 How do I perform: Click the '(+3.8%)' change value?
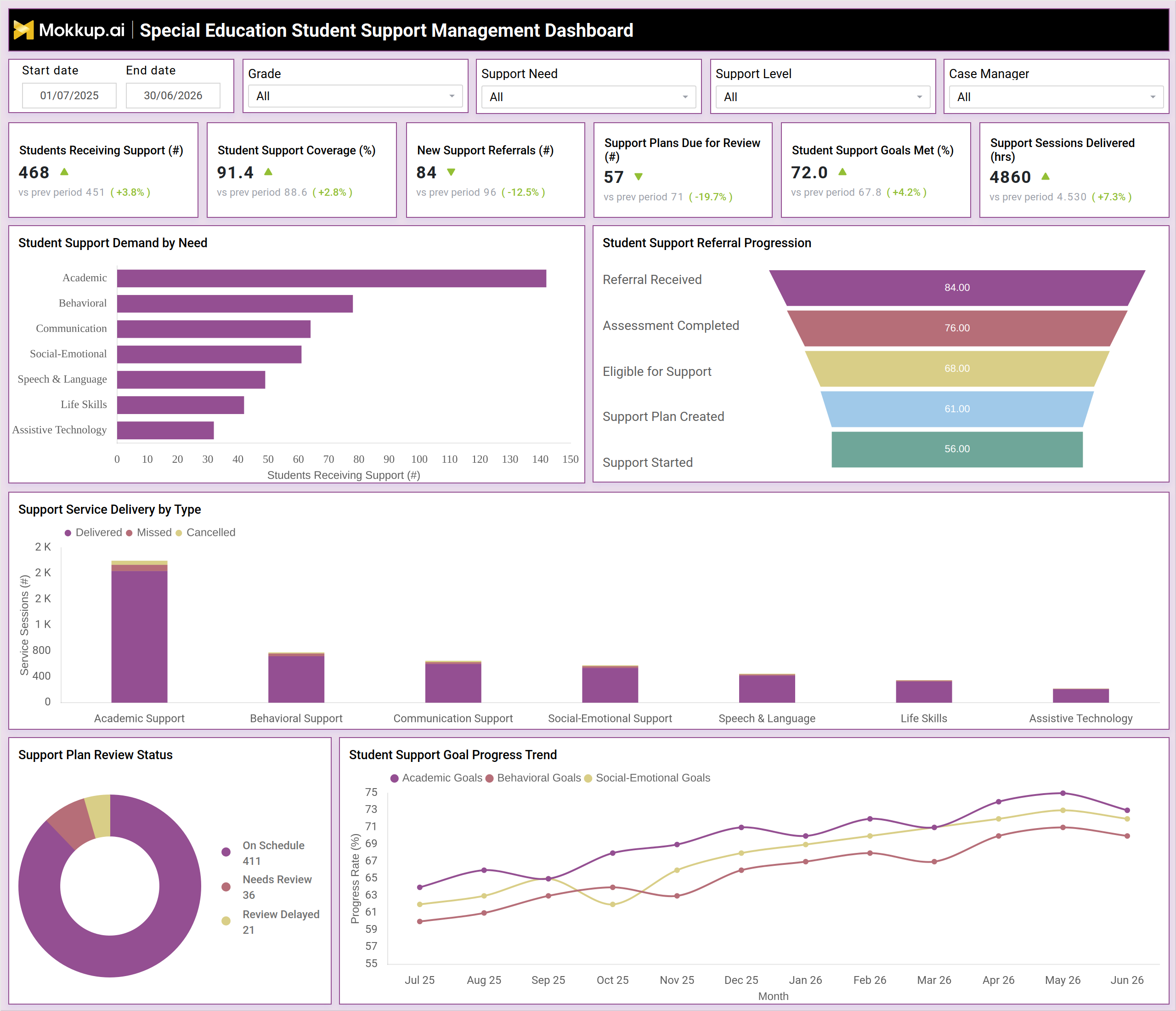pyautogui.click(x=130, y=192)
